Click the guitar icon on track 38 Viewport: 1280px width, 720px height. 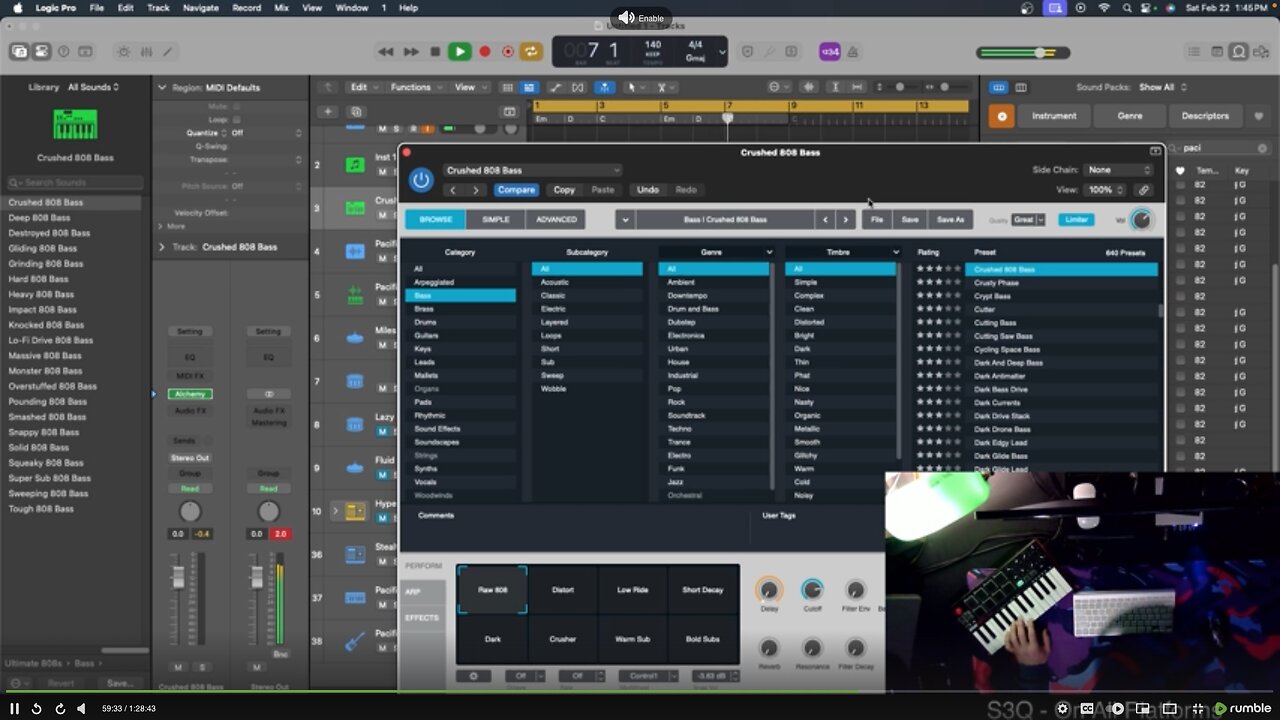(x=354, y=641)
